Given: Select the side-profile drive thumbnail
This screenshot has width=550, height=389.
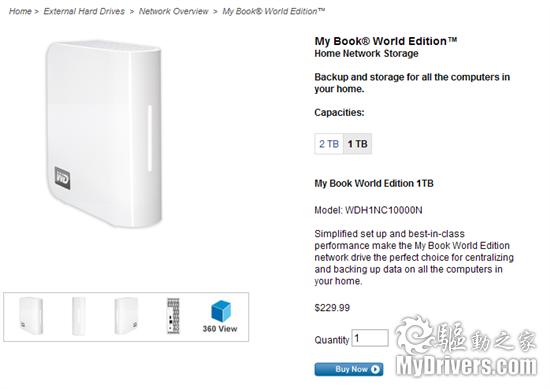Looking at the screenshot, I should click(x=79, y=316).
